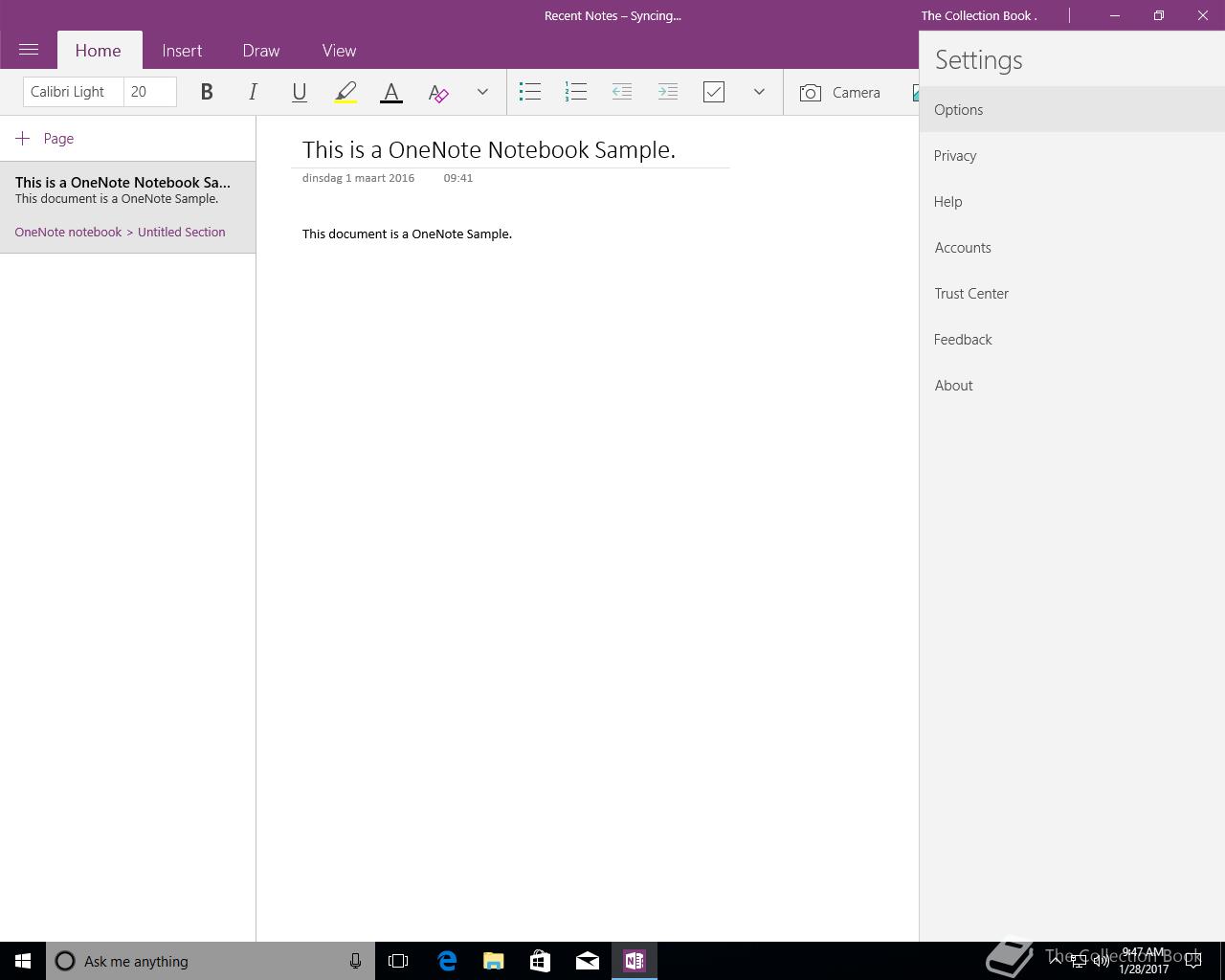Open Mail app from taskbar
Screen dimensions: 1225x980
[x=588, y=961]
